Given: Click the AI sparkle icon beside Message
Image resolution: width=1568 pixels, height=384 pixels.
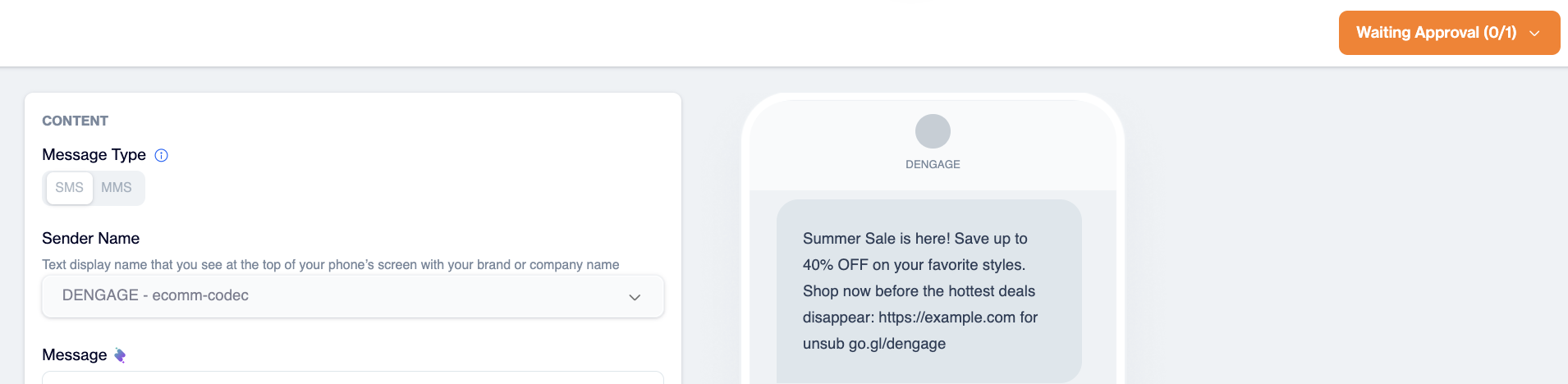Looking at the screenshot, I should point(120,355).
